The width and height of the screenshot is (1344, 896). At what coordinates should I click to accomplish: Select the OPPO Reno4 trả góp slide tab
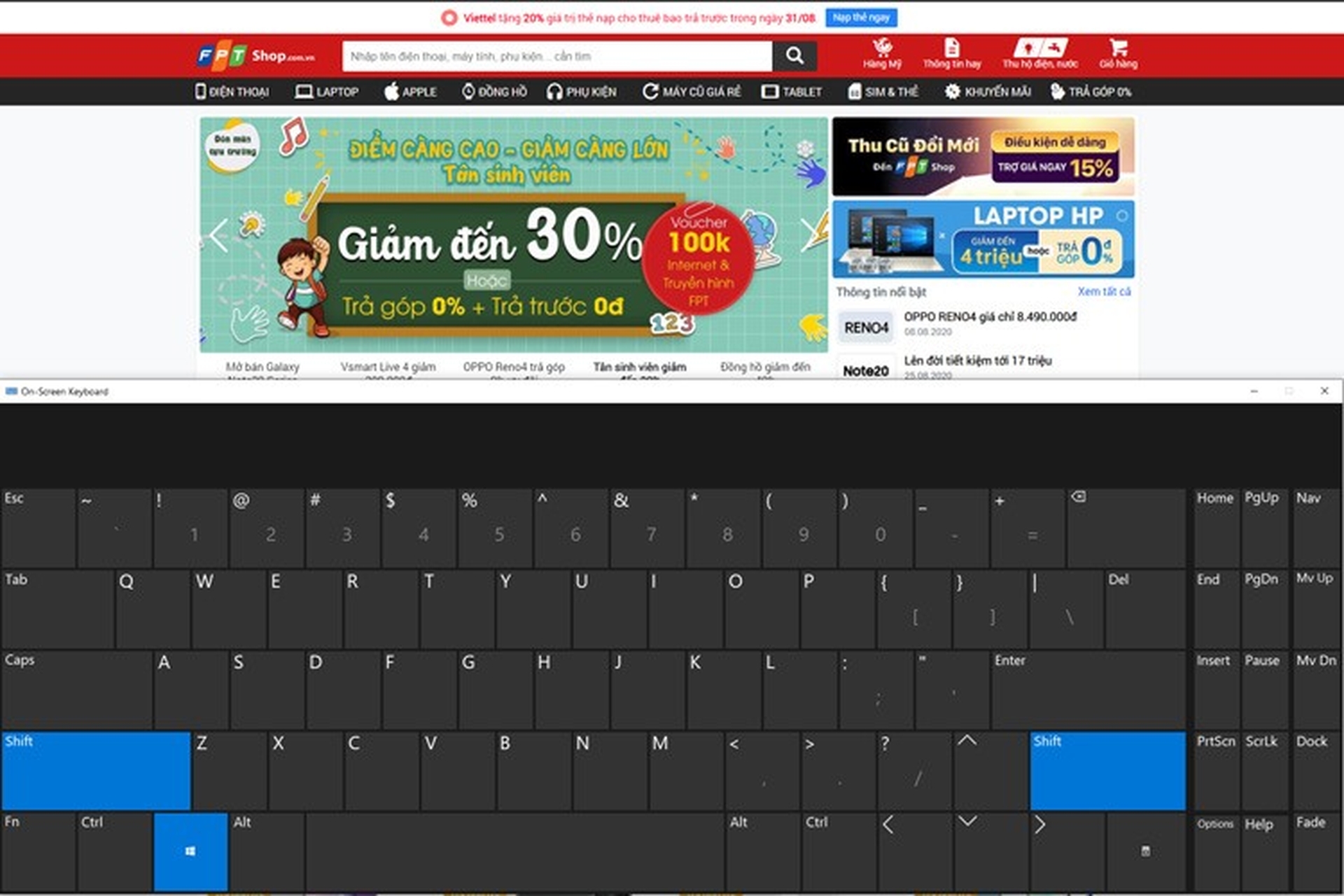click(514, 369)
